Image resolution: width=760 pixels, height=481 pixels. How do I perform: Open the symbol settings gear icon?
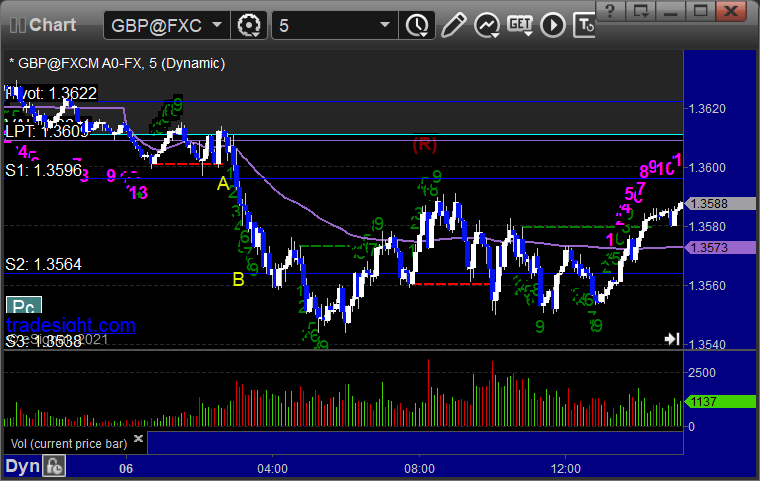pos(249,25)
